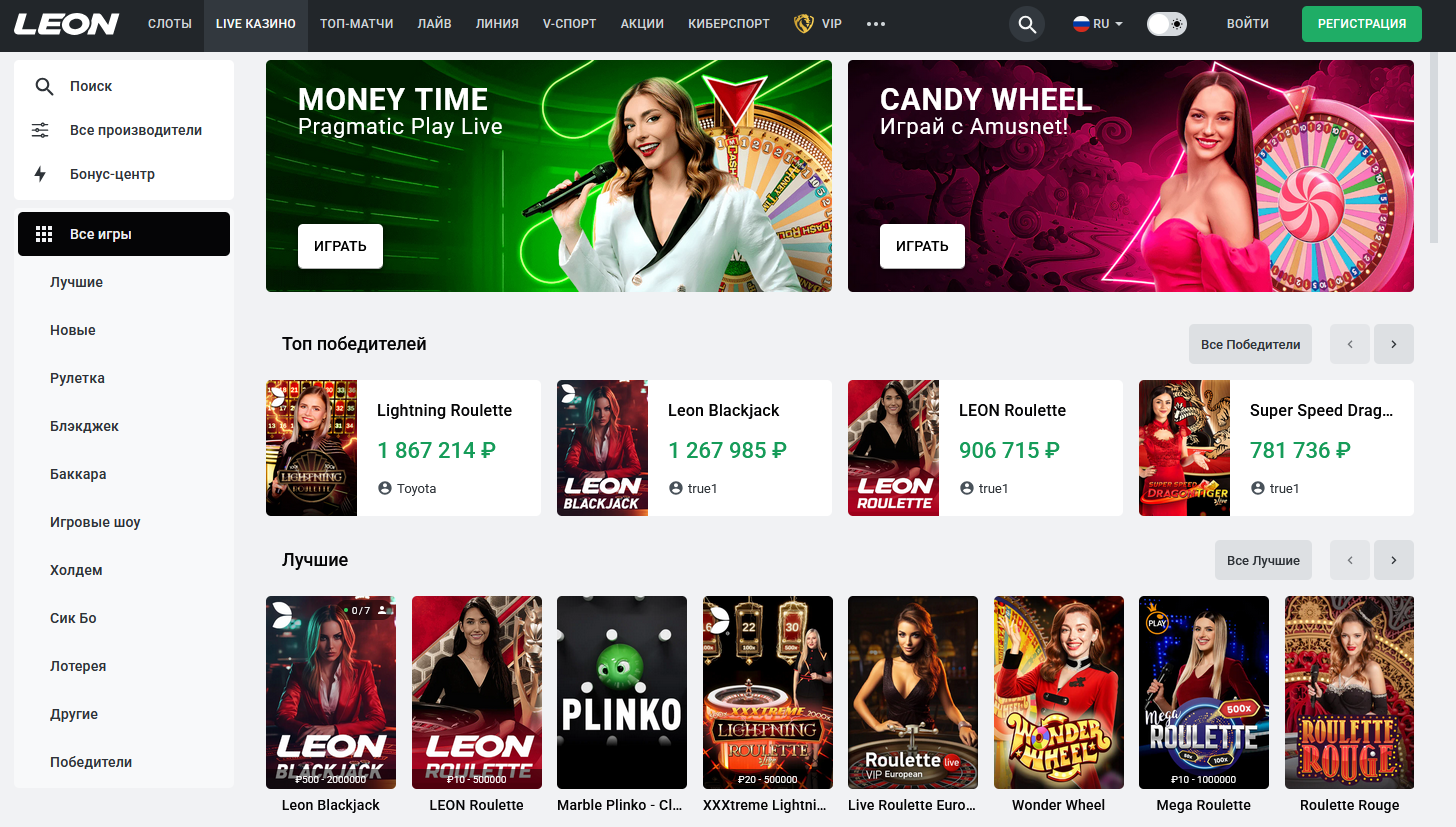Viewport: 1456px width, 827px height.
Task: Open the three-dots more menu in header
Action: pyautogui.click(x=876, y=24)
